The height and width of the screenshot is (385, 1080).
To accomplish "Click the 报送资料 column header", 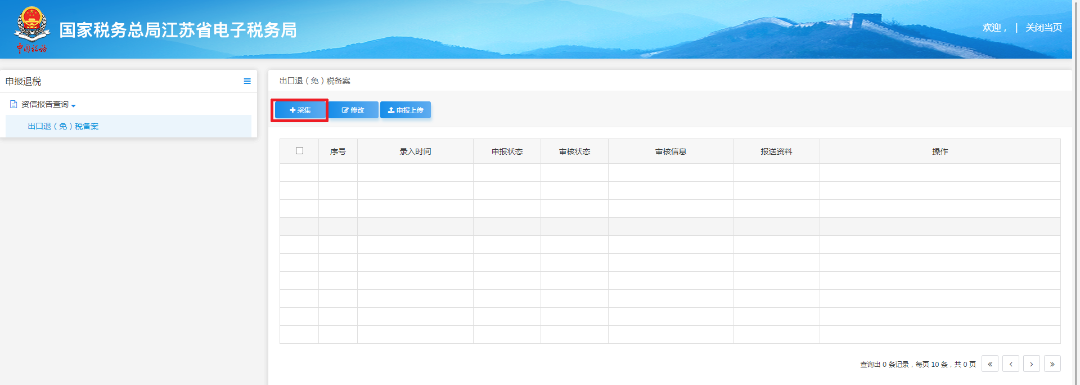I will click(776, 152).
